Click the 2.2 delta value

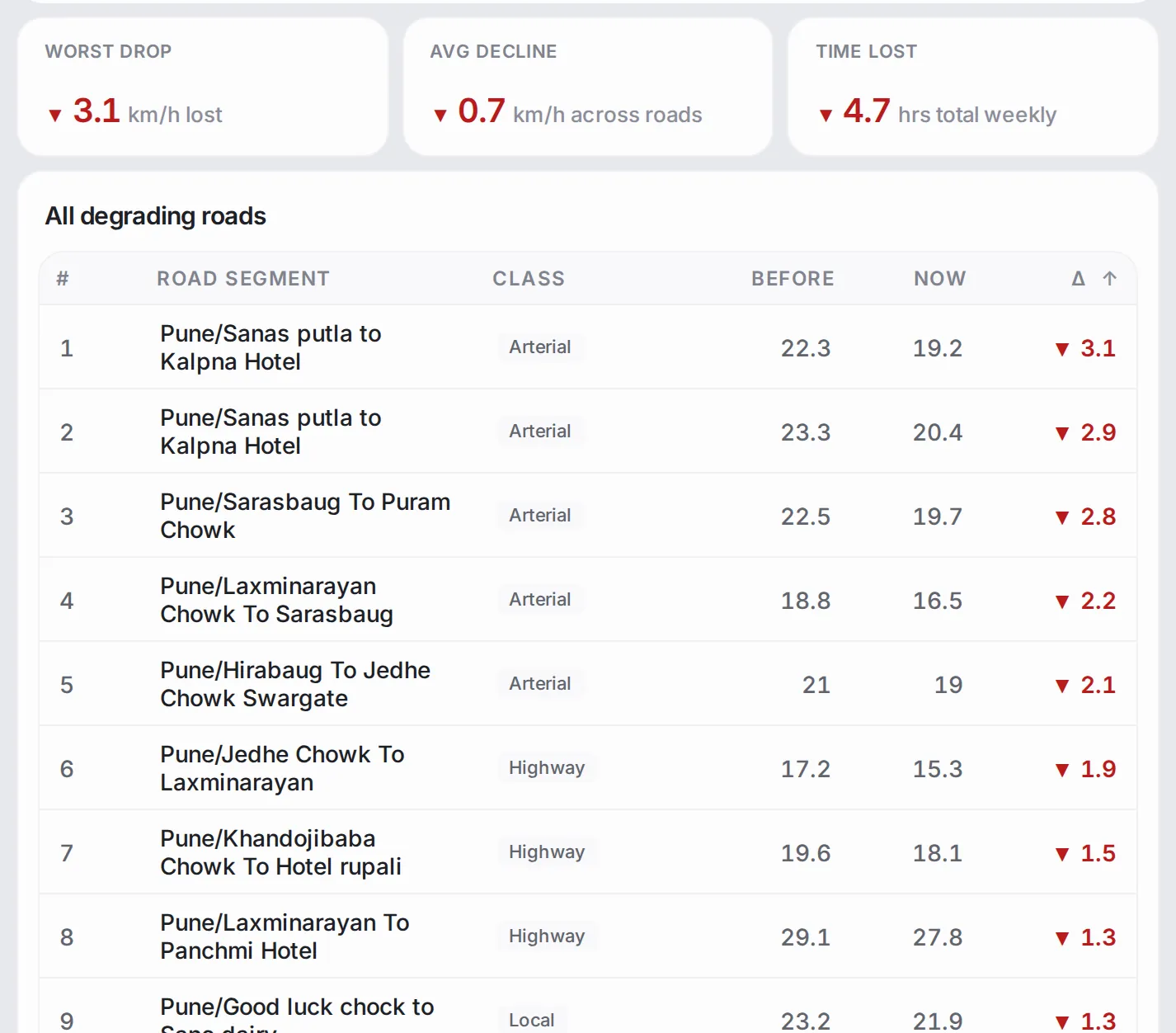1085,601
